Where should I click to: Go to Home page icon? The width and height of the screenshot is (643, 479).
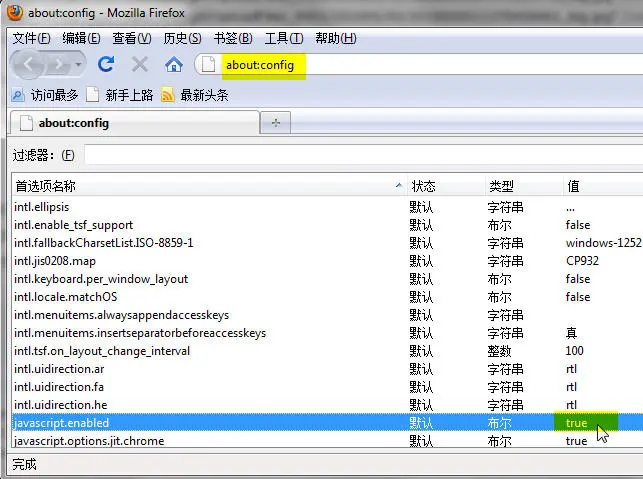coord(174,64)
